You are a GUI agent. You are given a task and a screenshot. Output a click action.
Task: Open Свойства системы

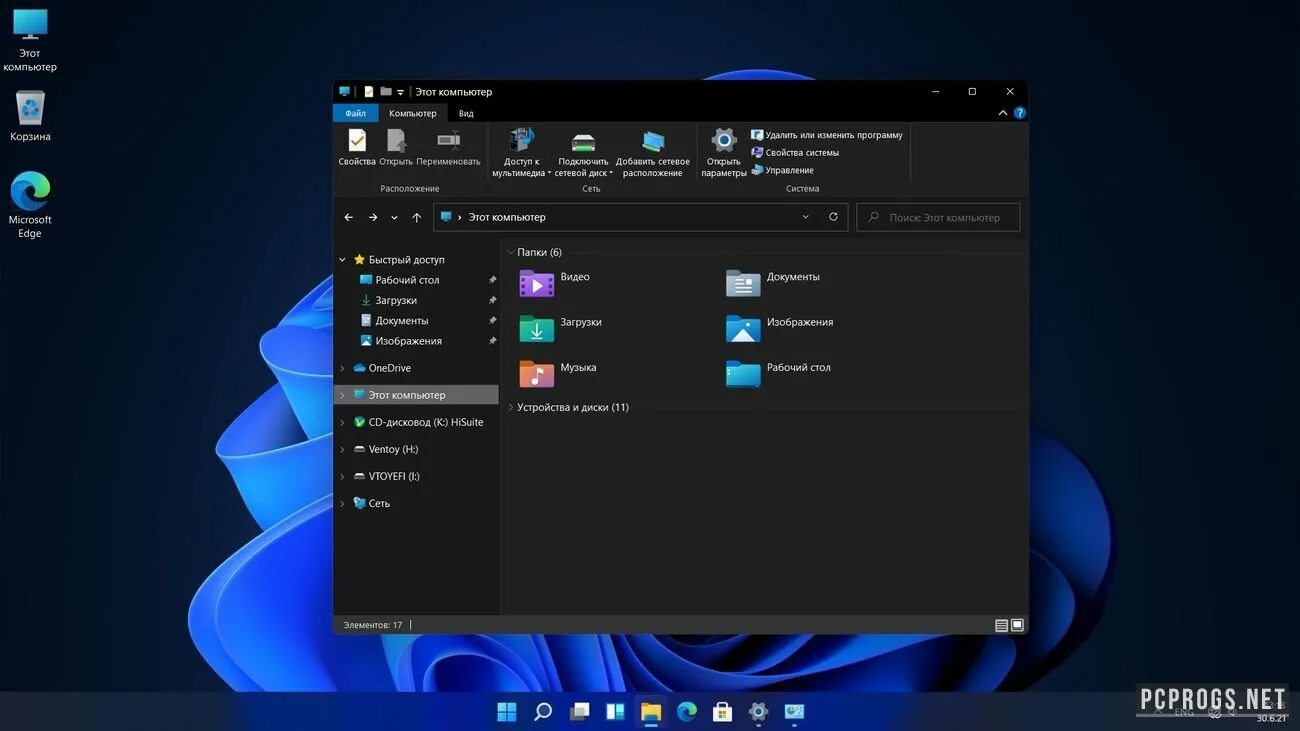click(795, 153)
